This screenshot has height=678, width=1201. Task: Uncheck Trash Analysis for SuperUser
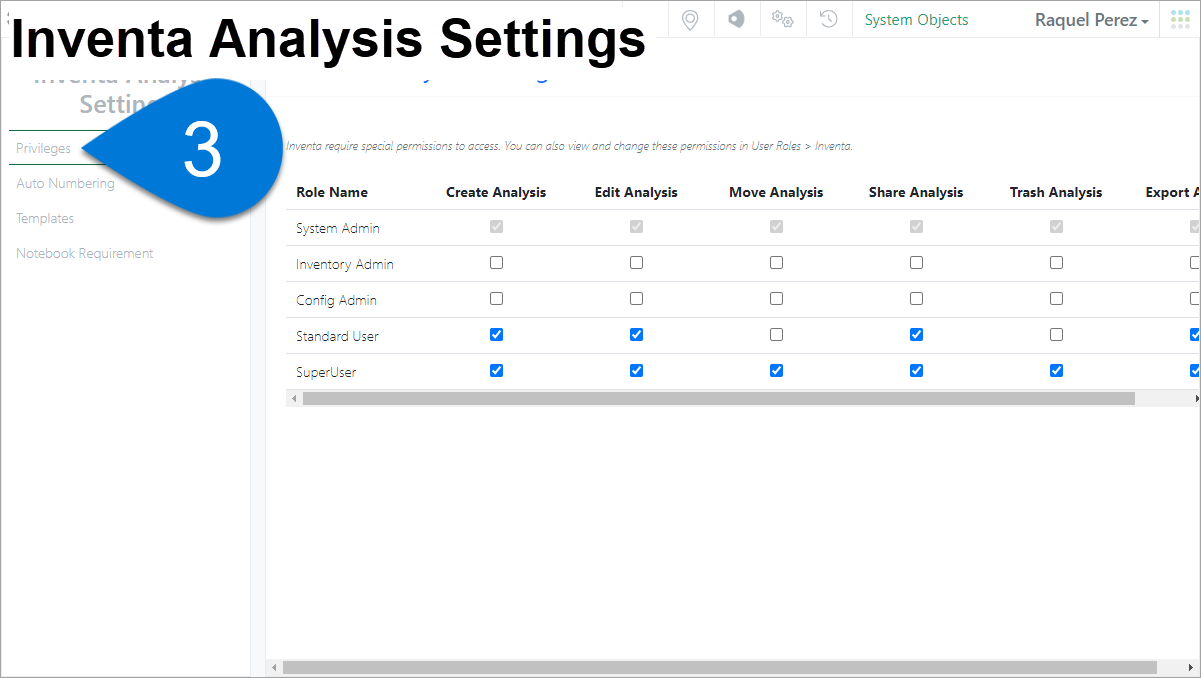pos(1056,371)
